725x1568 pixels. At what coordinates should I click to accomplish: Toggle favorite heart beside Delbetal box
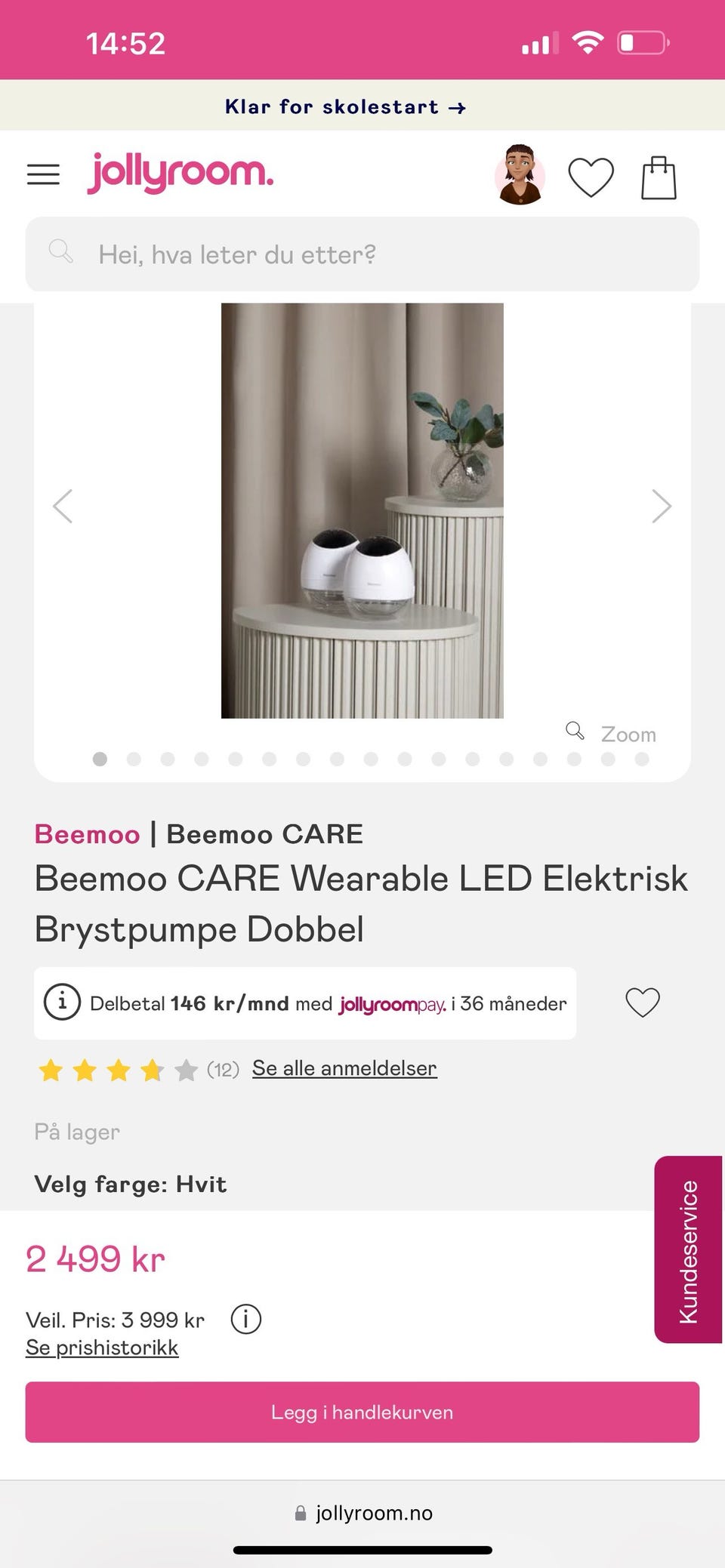point(643,1002)
